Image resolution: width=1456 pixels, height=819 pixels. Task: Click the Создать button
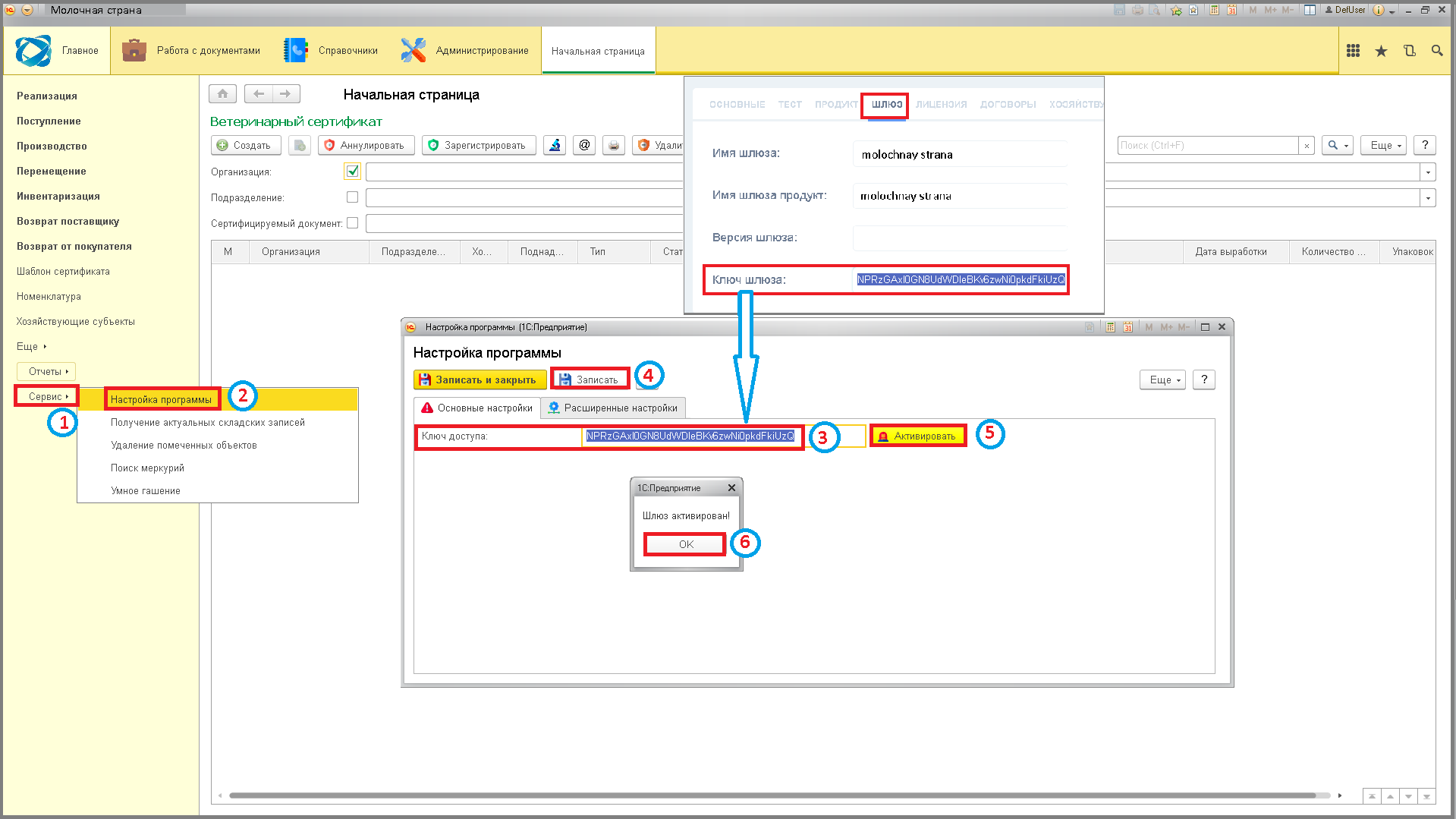tap(245, 145)
